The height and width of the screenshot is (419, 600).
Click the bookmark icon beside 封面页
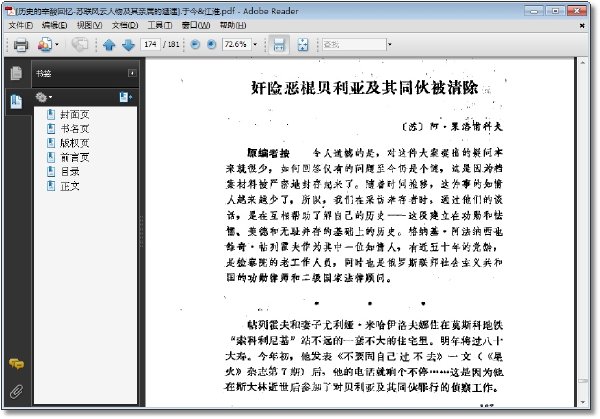[51, 114]
